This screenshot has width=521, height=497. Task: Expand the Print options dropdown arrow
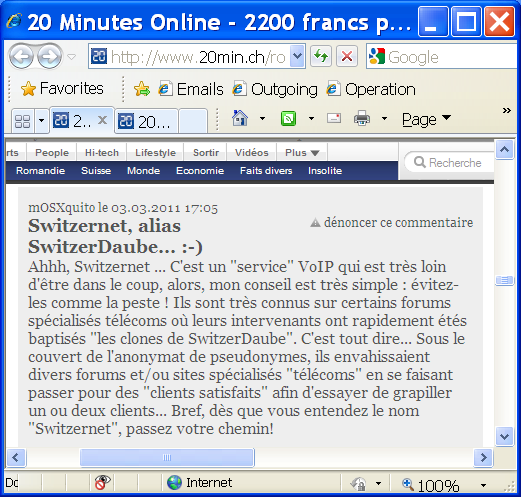384,118
